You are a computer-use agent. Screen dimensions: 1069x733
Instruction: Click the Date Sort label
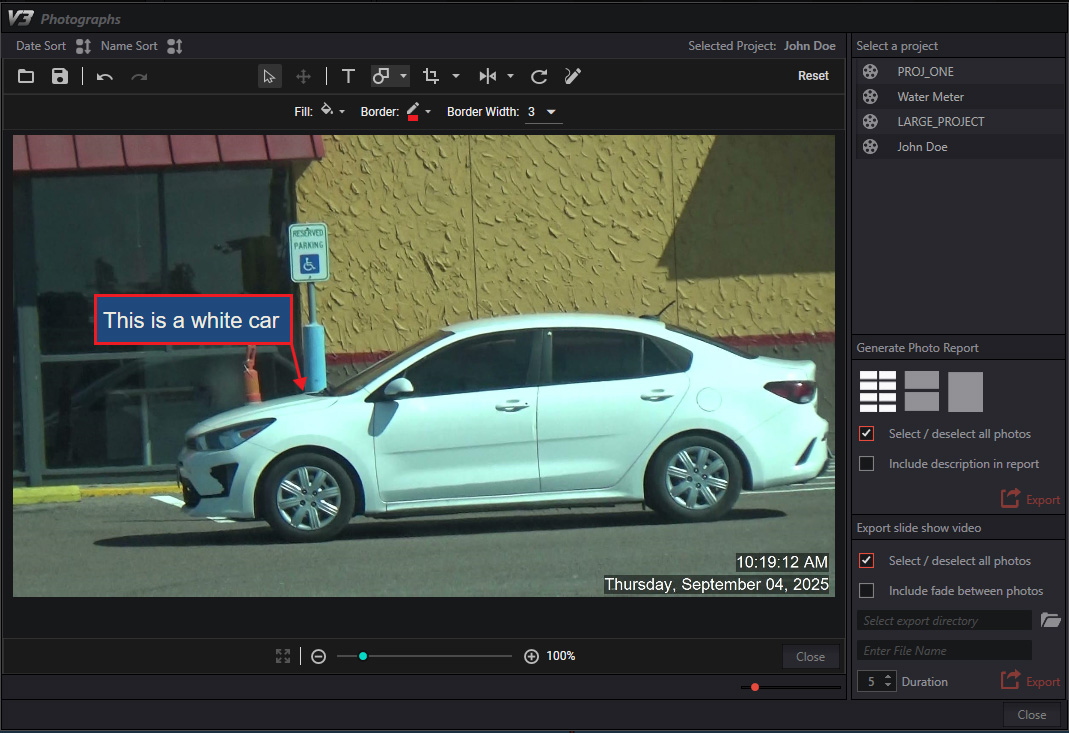click(41, 46)
